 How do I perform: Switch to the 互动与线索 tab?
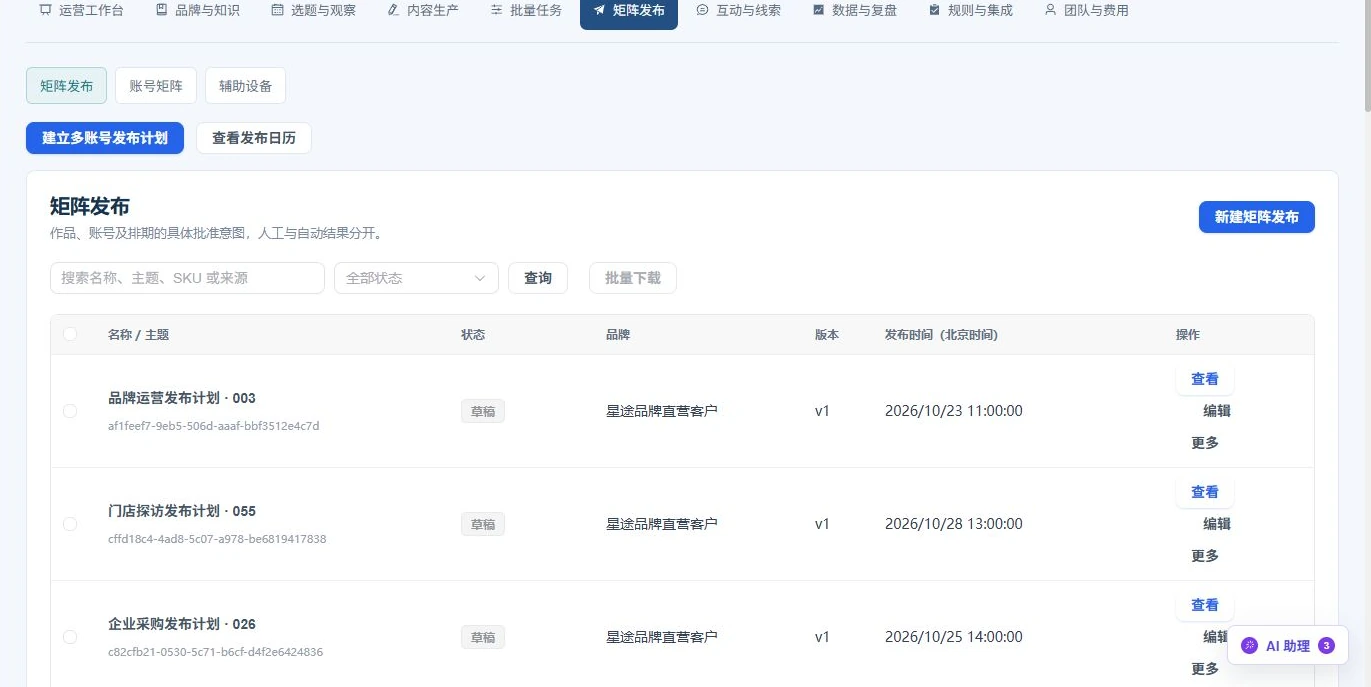tap(739, 11)
